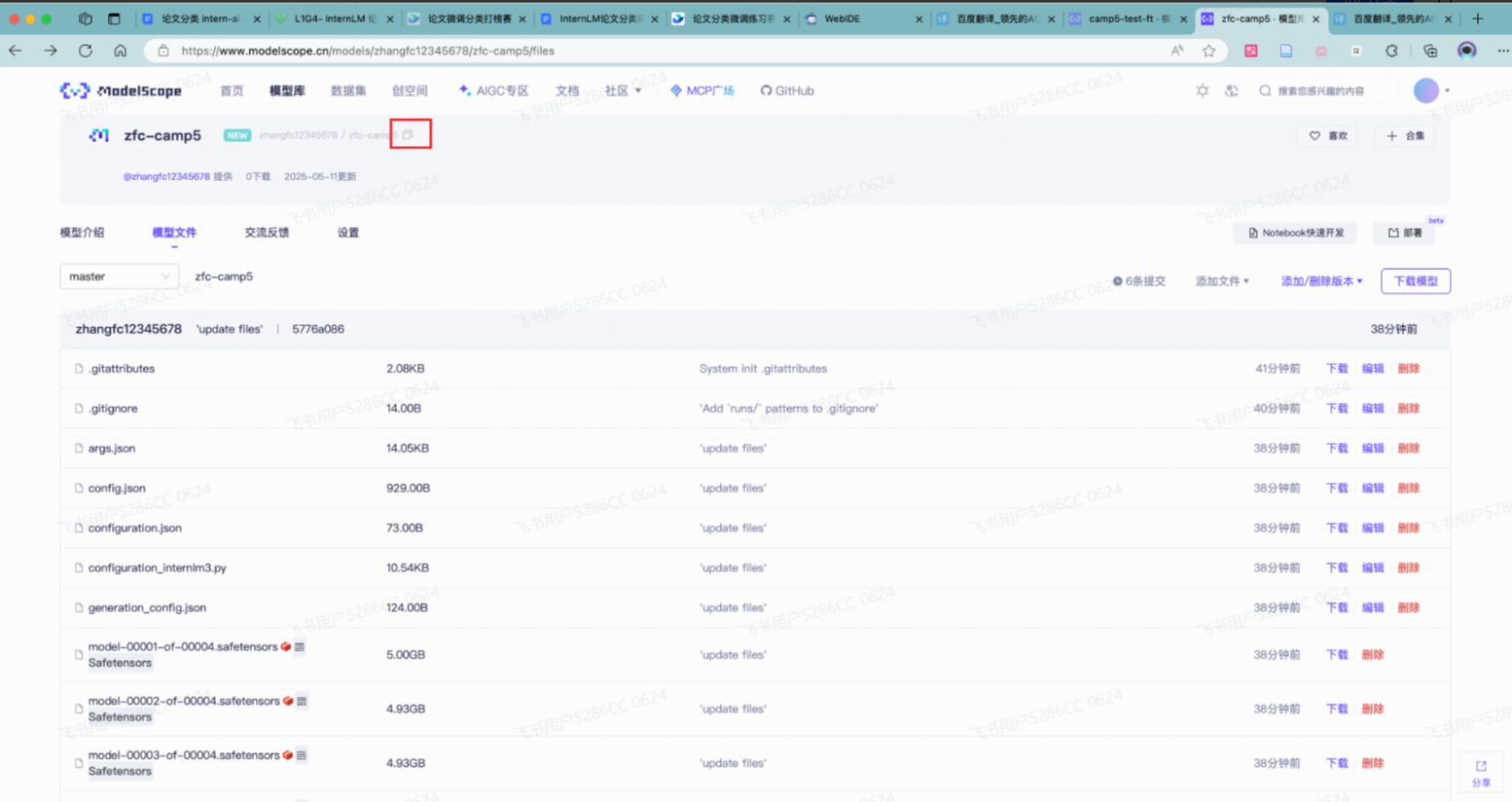Viewport: 1512px width, 802px height.
Task: Click commit hash 5776a086
Action: tap(318, 329)
